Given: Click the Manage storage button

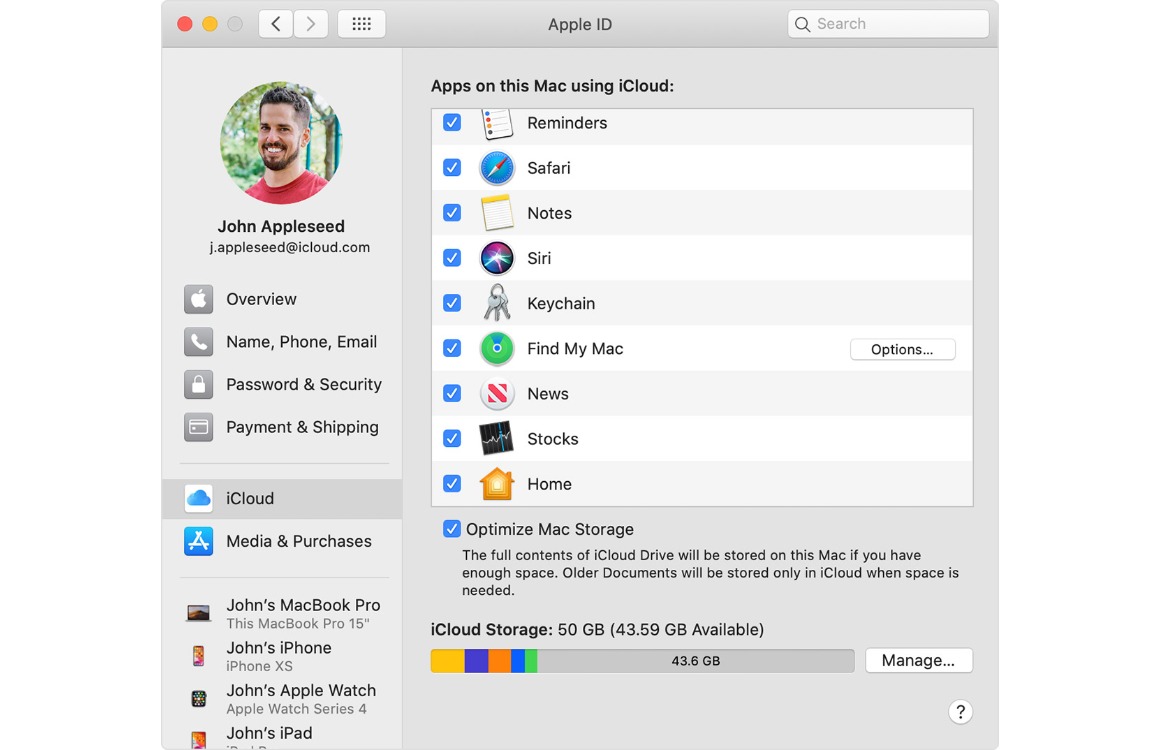Looking at the screenshot, I should pyautogui.click(x=918, y=661).
